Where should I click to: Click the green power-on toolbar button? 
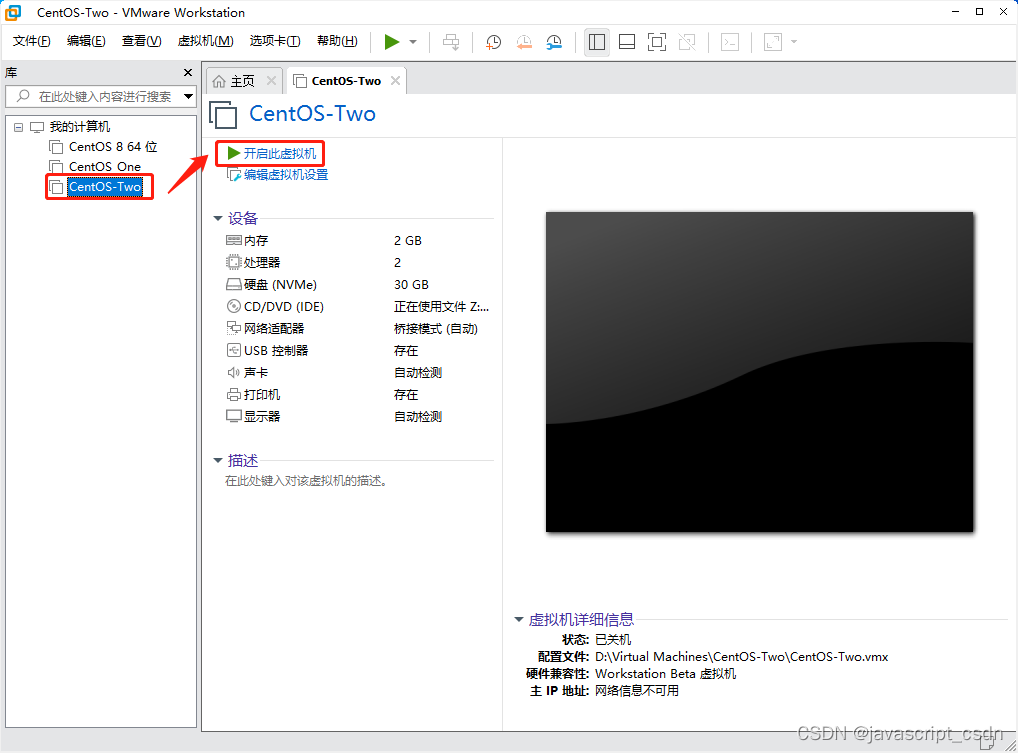391,42
